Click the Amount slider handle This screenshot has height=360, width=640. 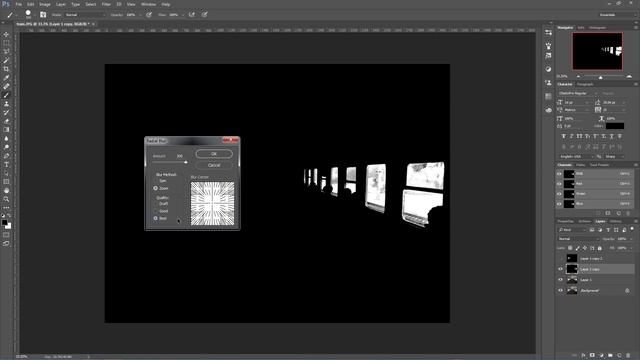186,162
